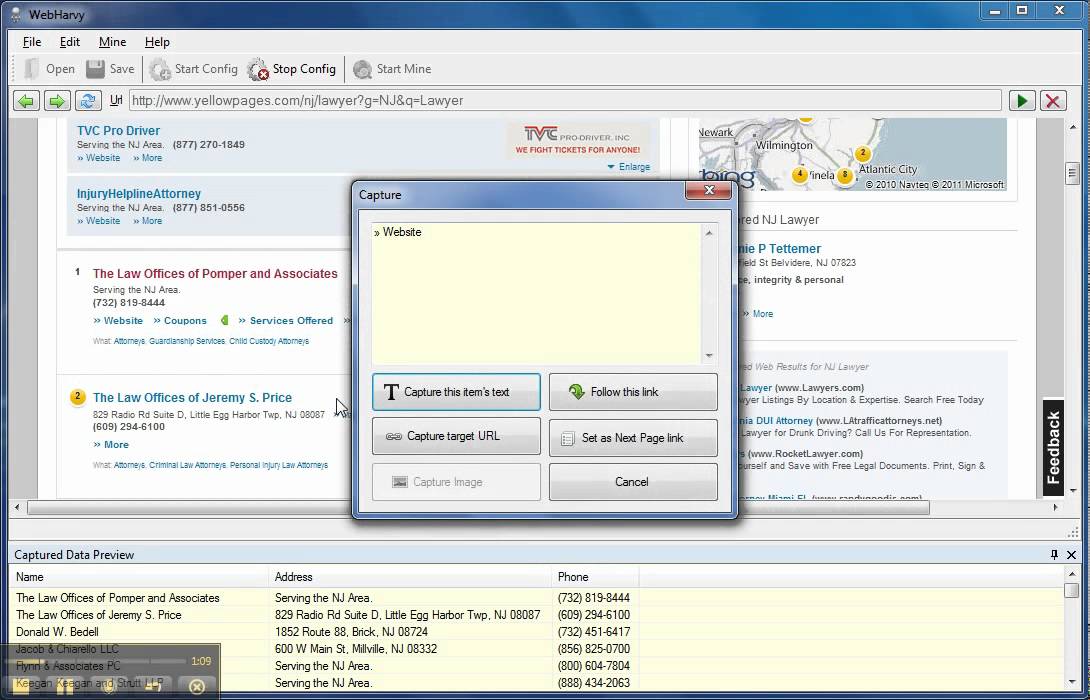The image size is (1090, 700).
Task: Refresh the browser page
Action: [x=88, y=101]
